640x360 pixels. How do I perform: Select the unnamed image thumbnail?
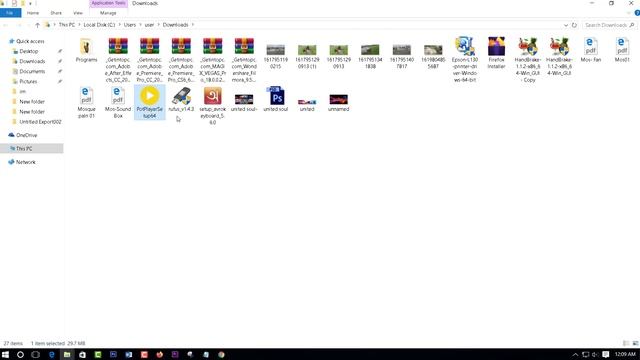tap(339, 102)
